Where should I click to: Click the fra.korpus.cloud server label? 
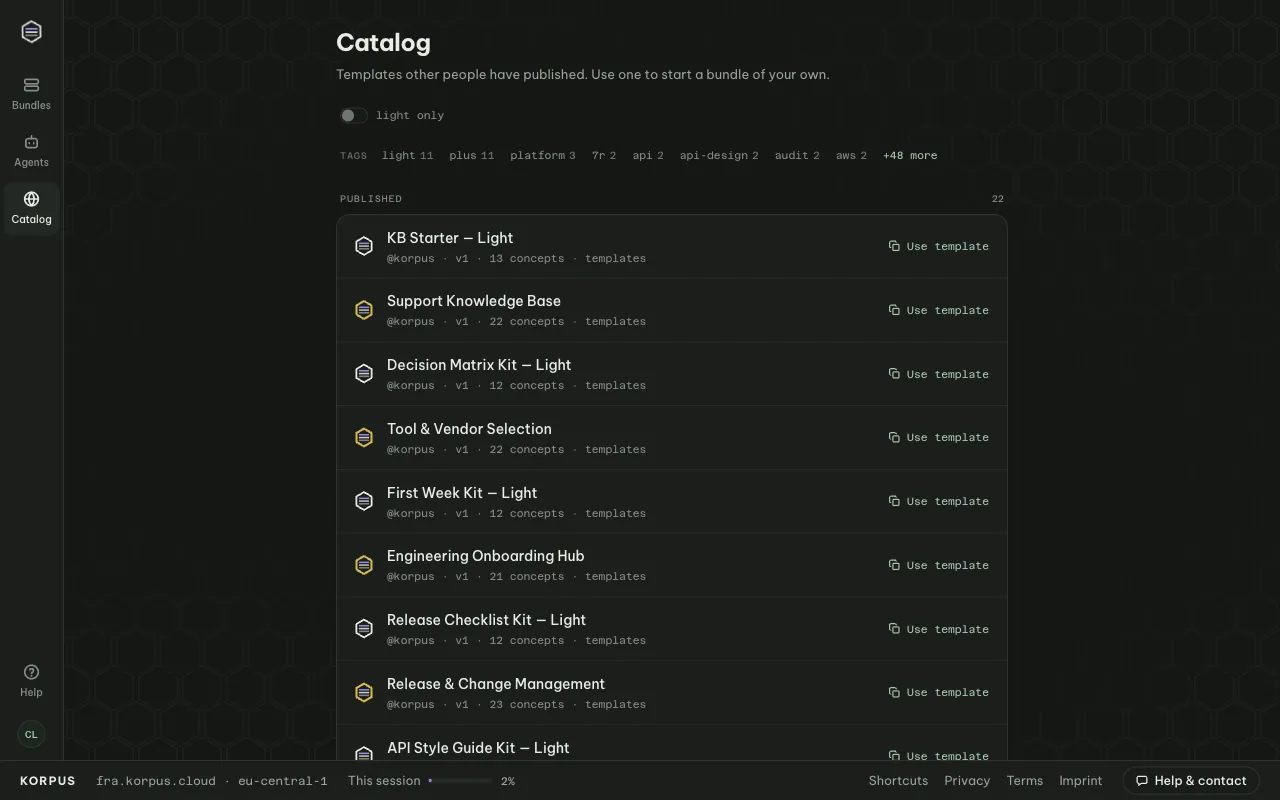(x=156, y=781)
